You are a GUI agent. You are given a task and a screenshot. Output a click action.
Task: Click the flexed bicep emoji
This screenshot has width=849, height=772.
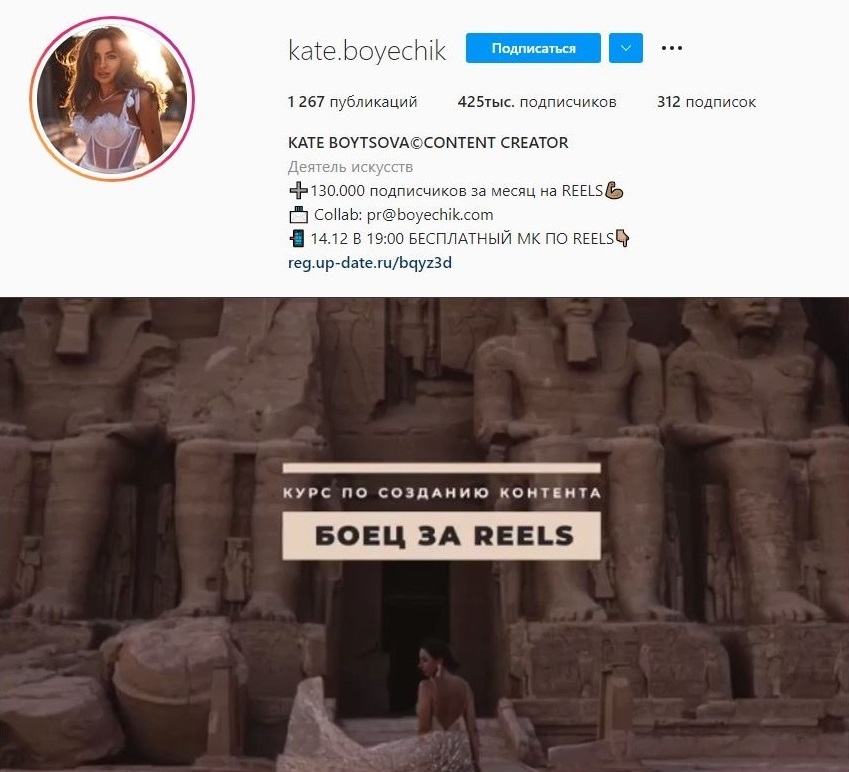point(614,191)
